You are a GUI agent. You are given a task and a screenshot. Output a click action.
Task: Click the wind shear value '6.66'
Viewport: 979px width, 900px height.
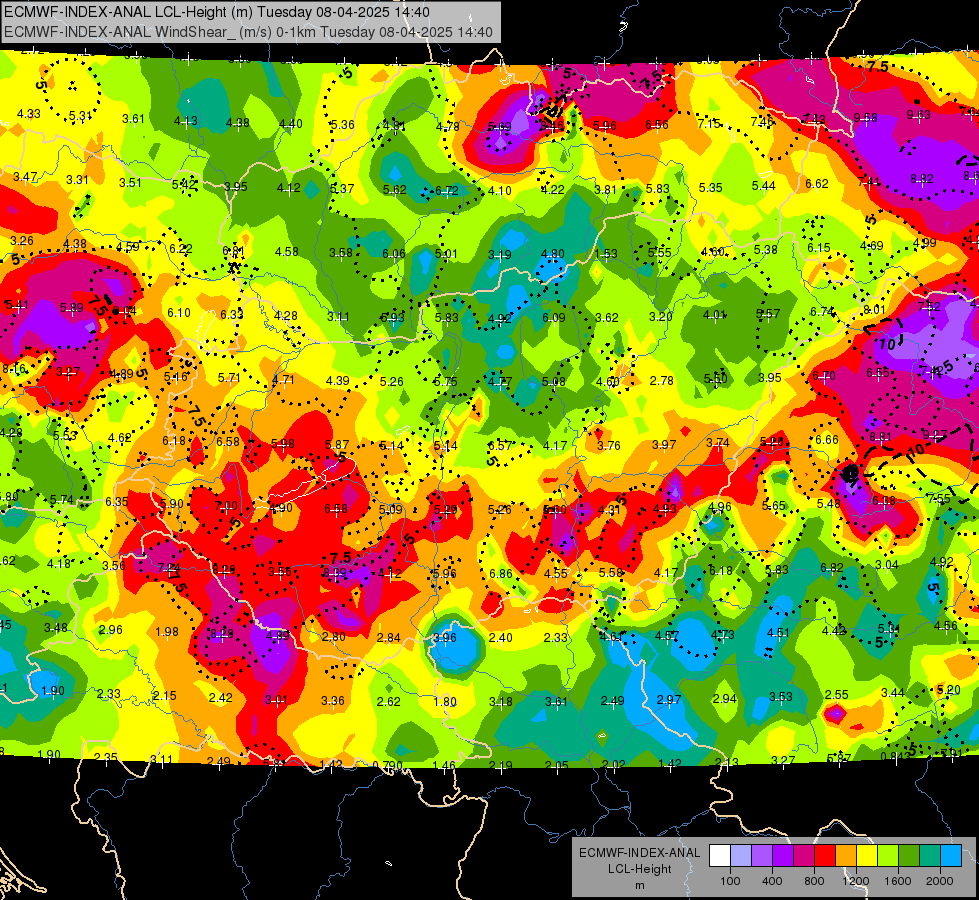click(827, 440)
